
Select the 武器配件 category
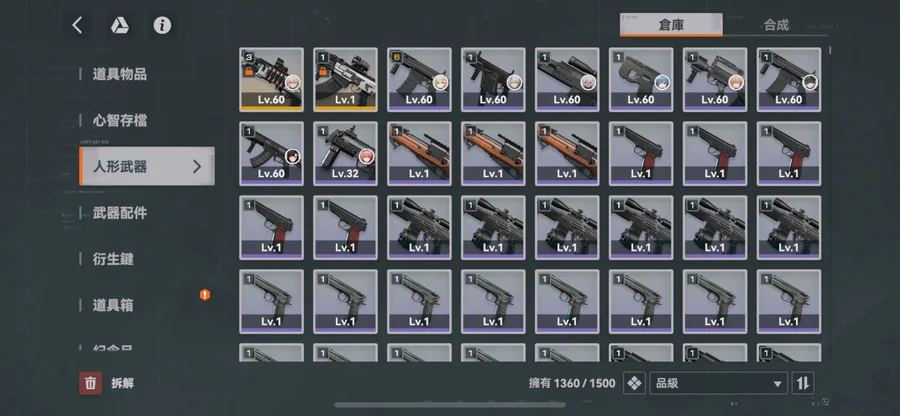120,213
